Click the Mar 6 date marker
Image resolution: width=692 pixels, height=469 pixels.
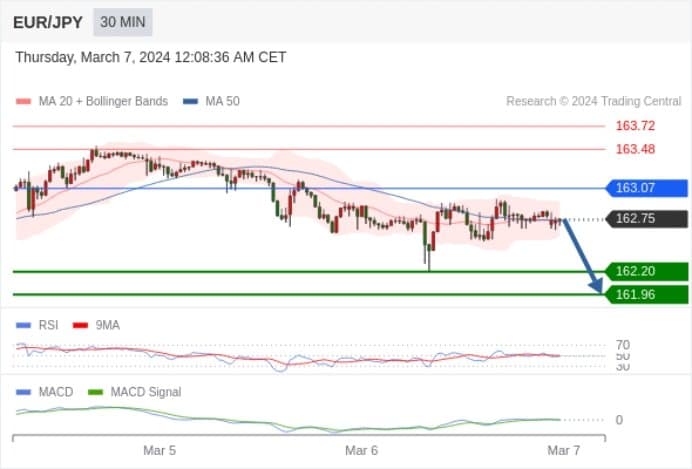pyautogui.click(x=361, y=450)
